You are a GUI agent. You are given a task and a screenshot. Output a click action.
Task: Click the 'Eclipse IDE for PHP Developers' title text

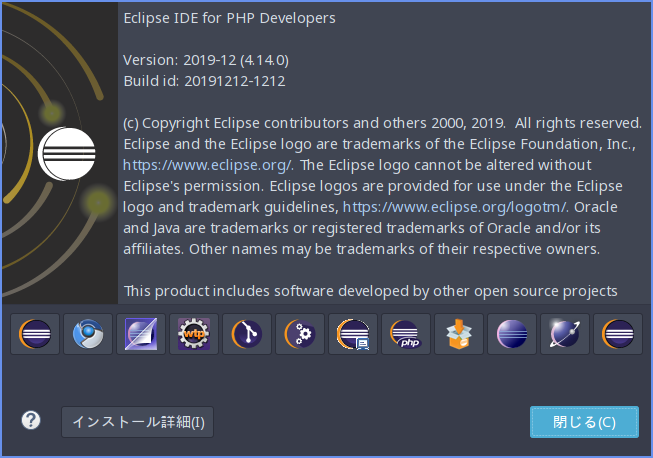[x=229, y=18]
